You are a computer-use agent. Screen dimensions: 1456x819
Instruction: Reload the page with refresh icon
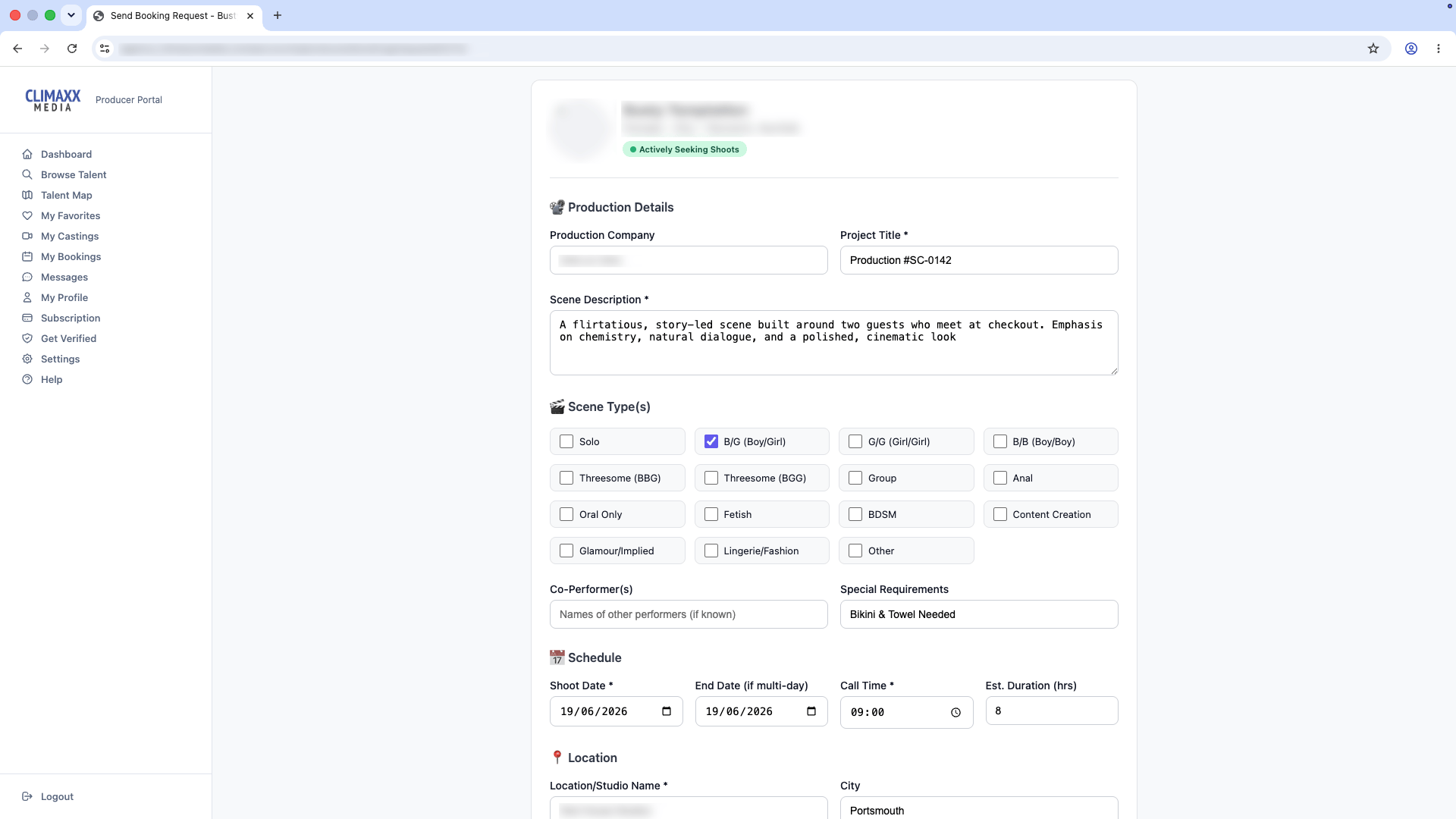(72, 49)
